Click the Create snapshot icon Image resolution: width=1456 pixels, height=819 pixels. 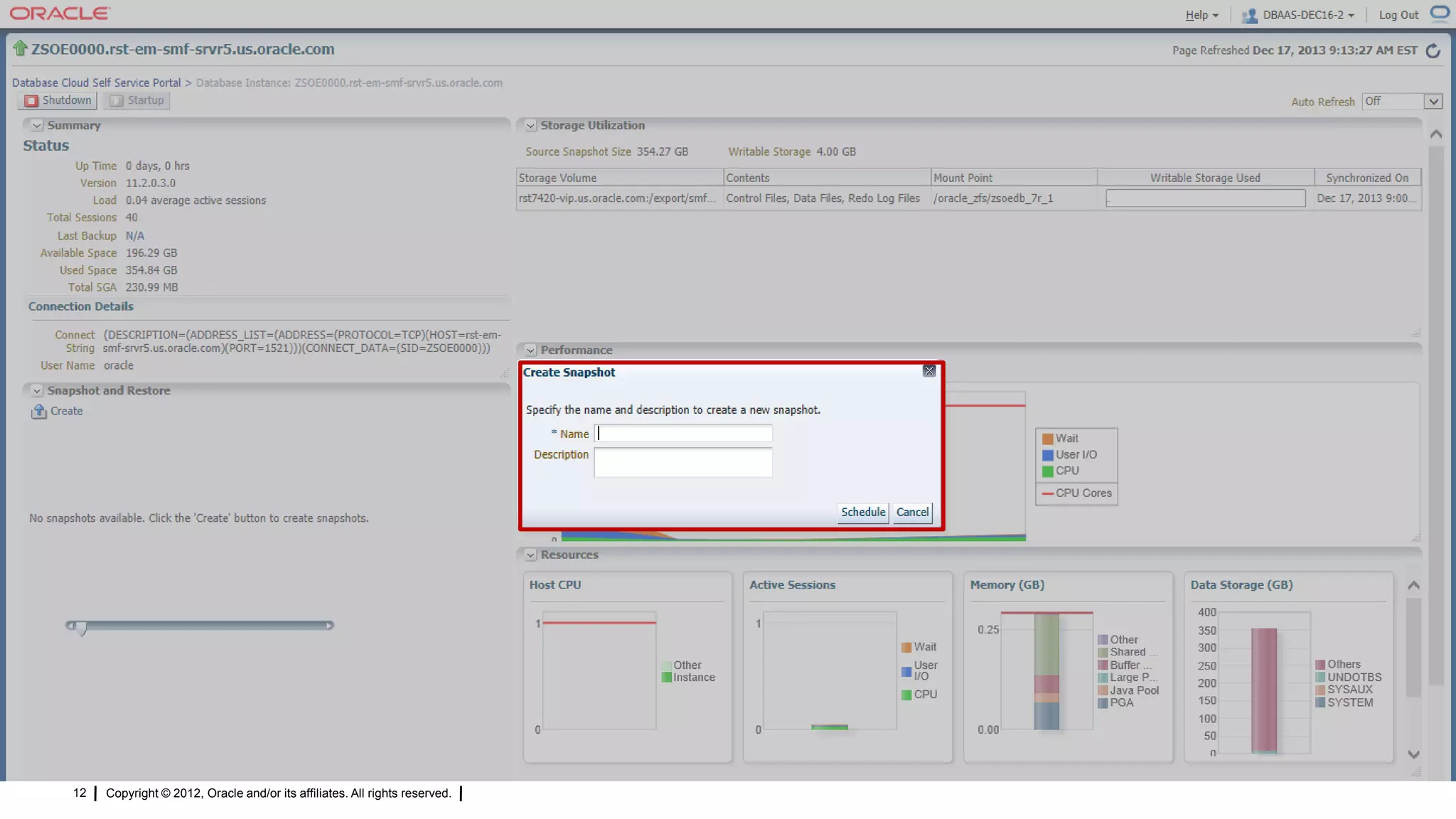tap(39, 411)
